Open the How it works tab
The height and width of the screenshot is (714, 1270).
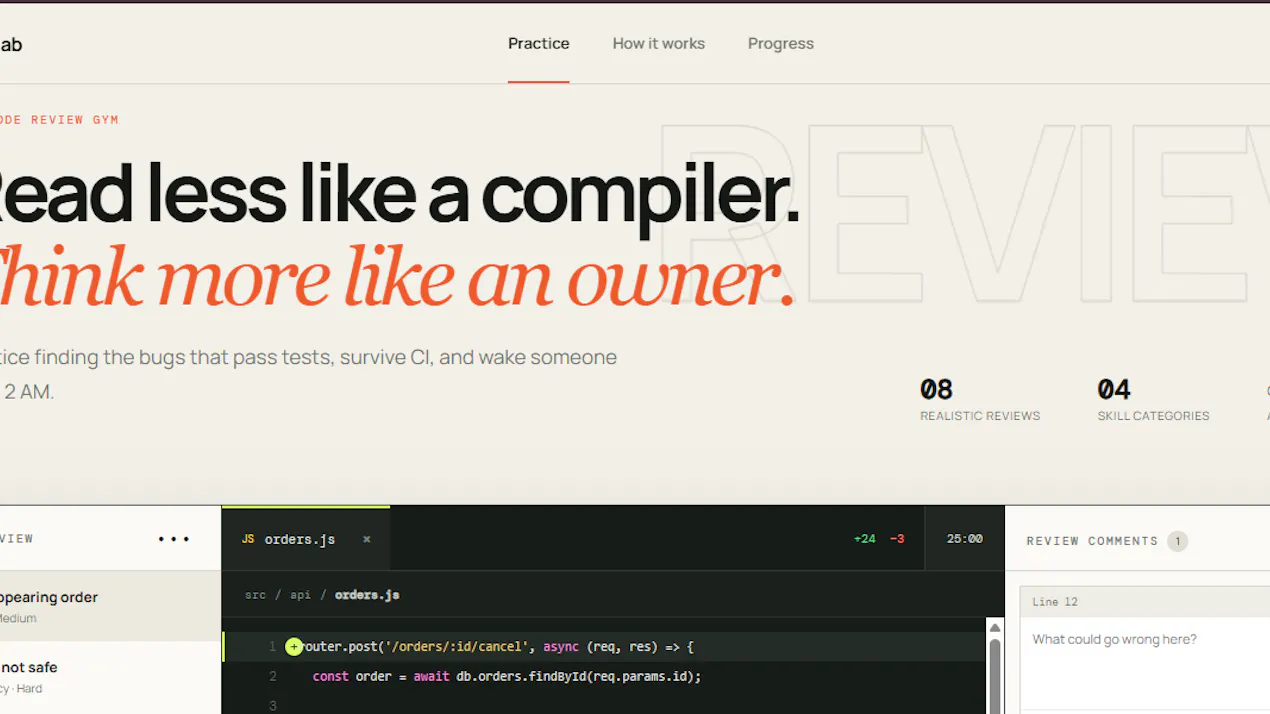[x=658, y=44]
